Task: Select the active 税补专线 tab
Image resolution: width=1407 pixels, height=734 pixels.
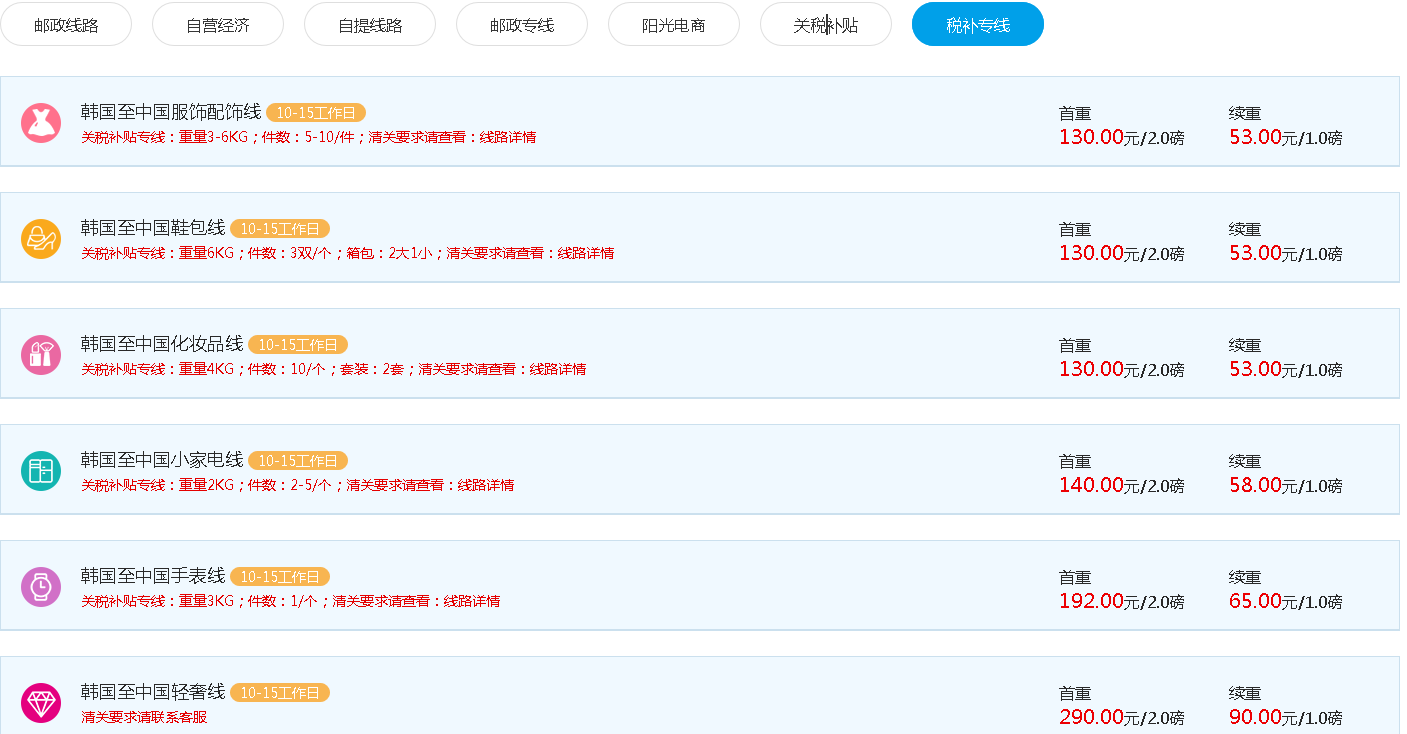Action: tap(978, 24)
